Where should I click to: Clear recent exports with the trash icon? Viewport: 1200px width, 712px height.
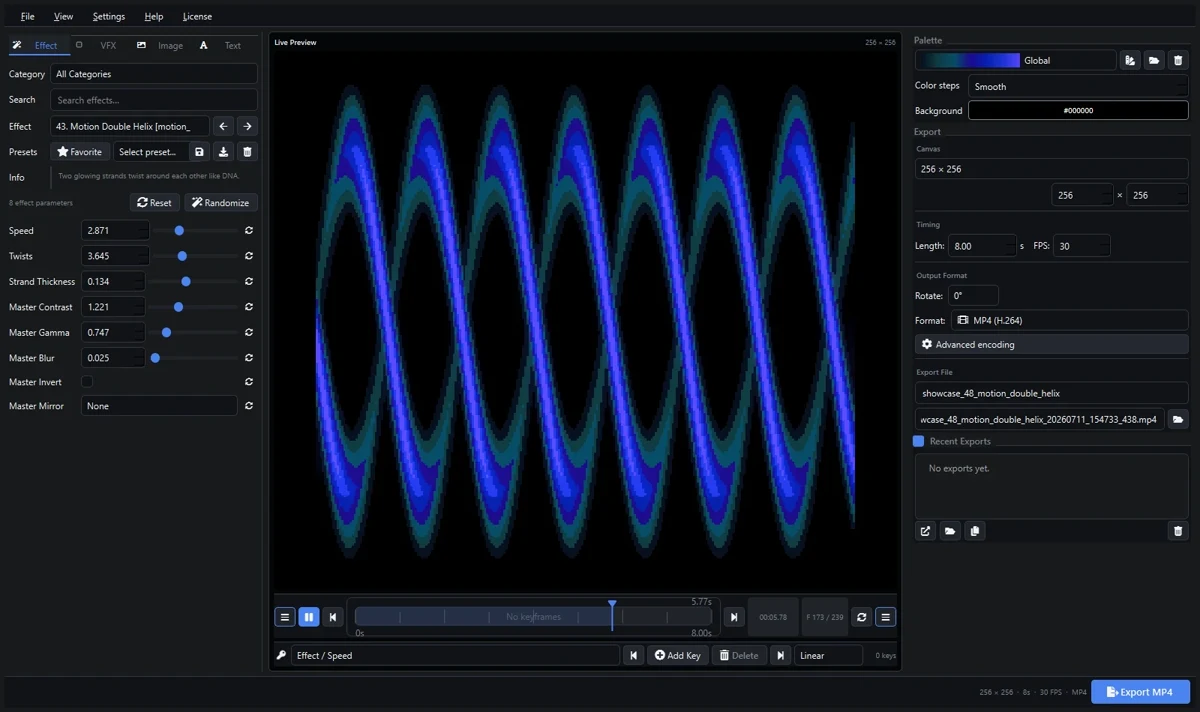1178,531
